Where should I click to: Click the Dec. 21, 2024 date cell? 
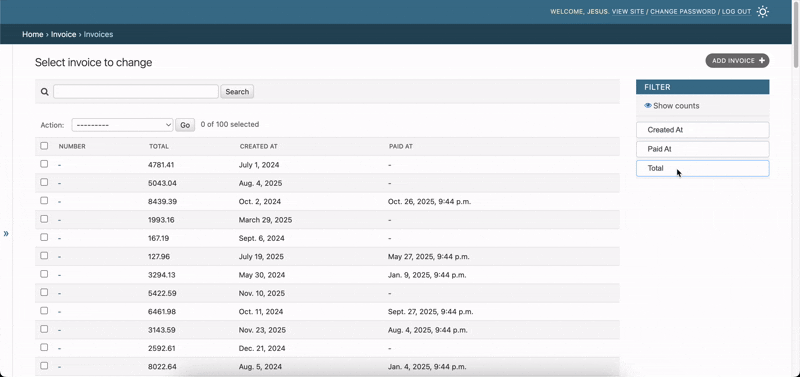pos(262,348)
